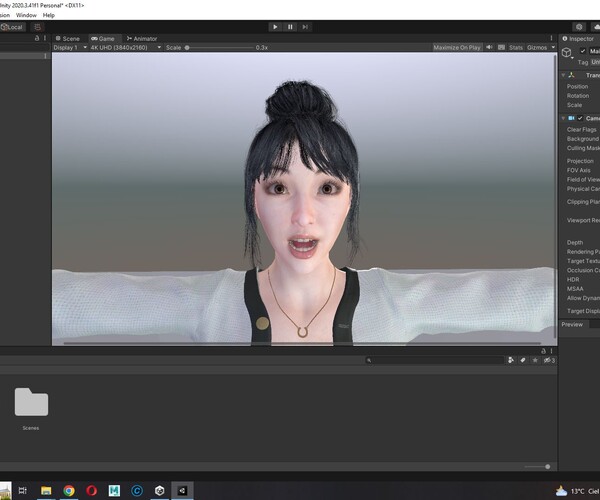Click the favorites star icon in Project
This screenshot has width=600, height=500.
coord(535,360)
